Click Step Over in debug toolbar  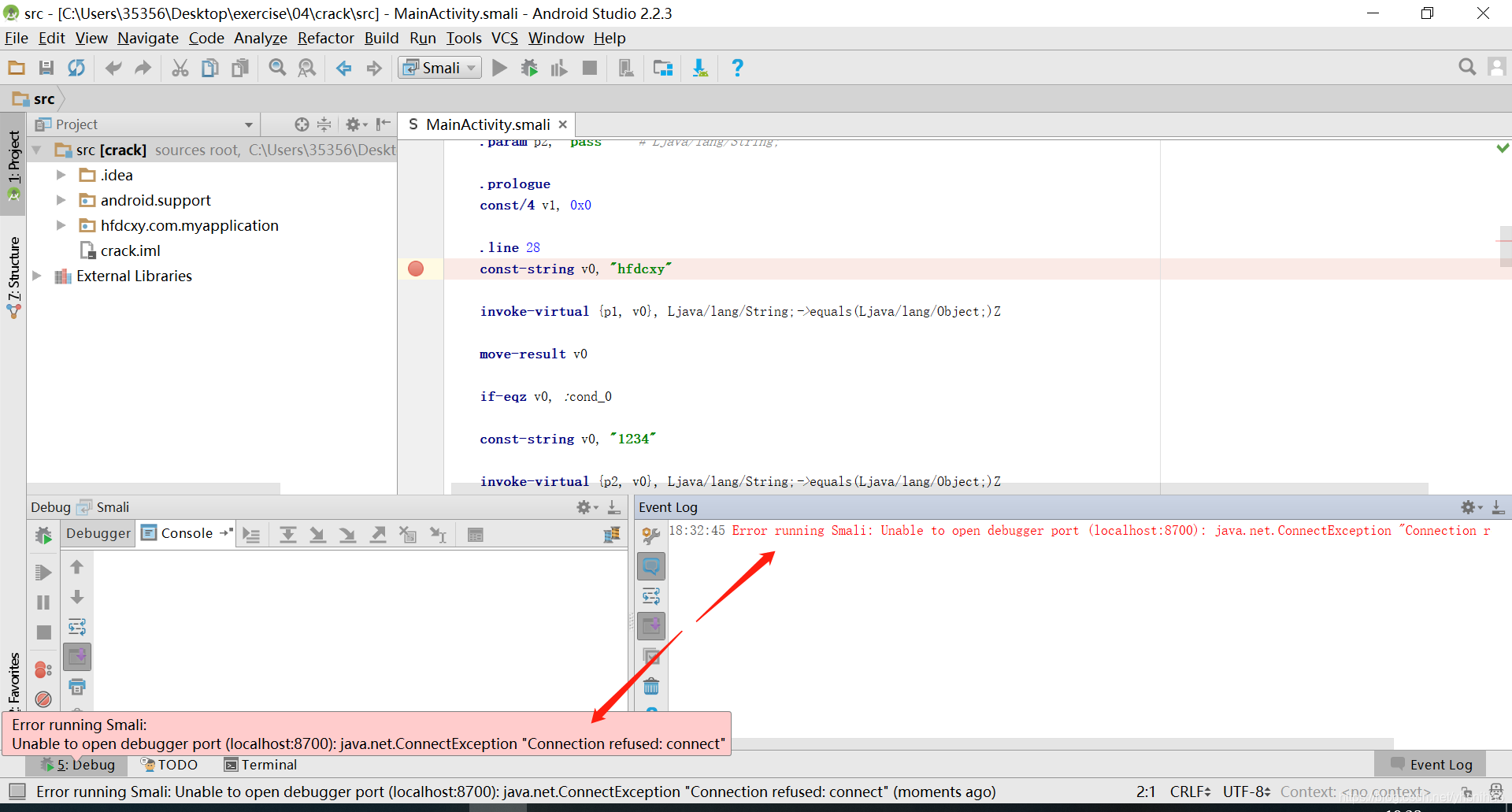(288, 535)
